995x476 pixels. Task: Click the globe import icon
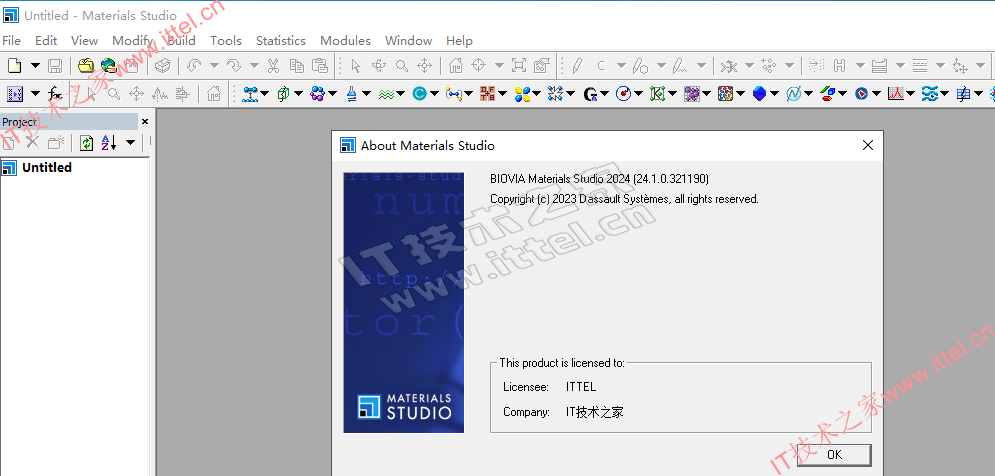109,65
